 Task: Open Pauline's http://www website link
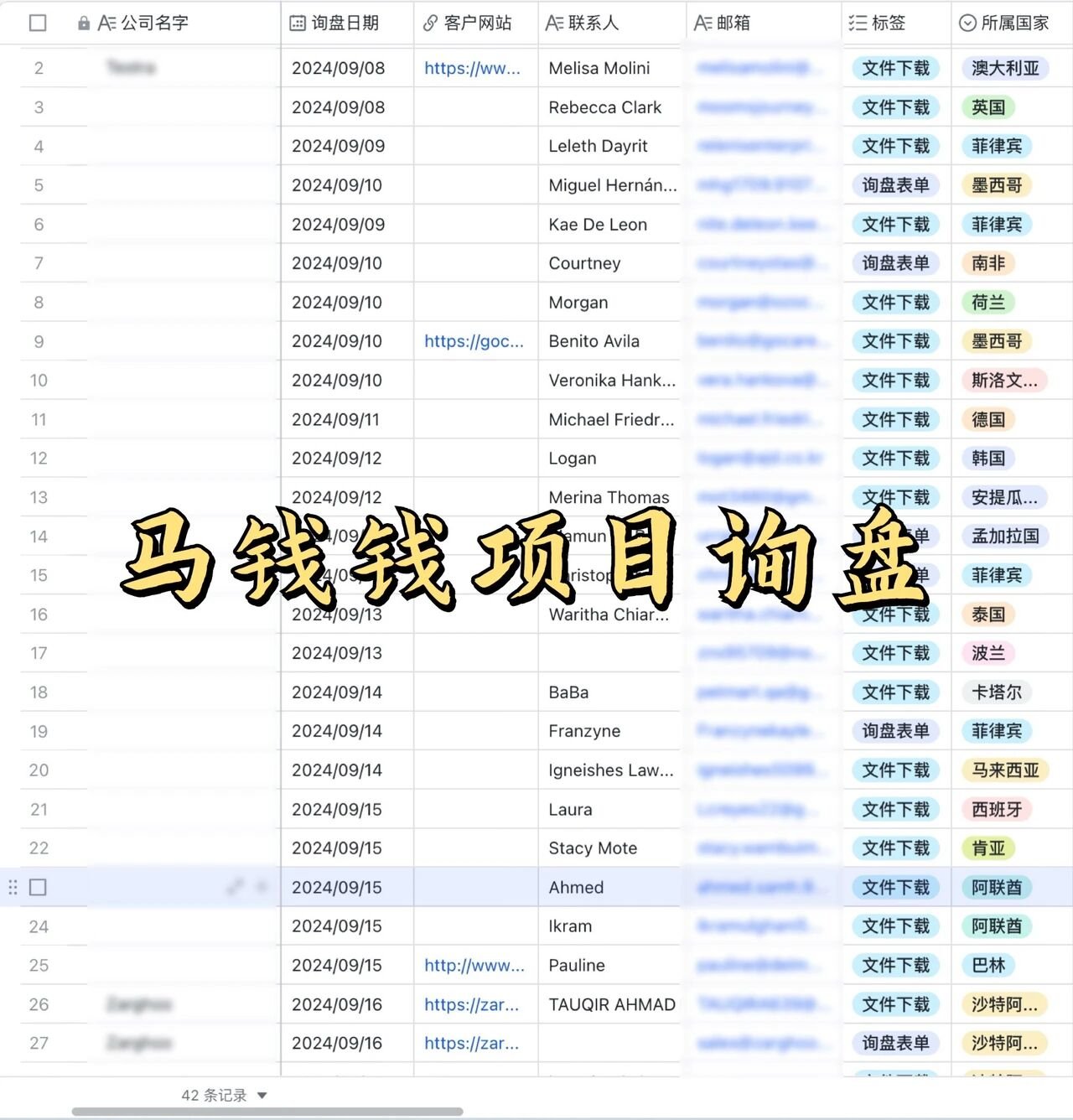[474, 966]
